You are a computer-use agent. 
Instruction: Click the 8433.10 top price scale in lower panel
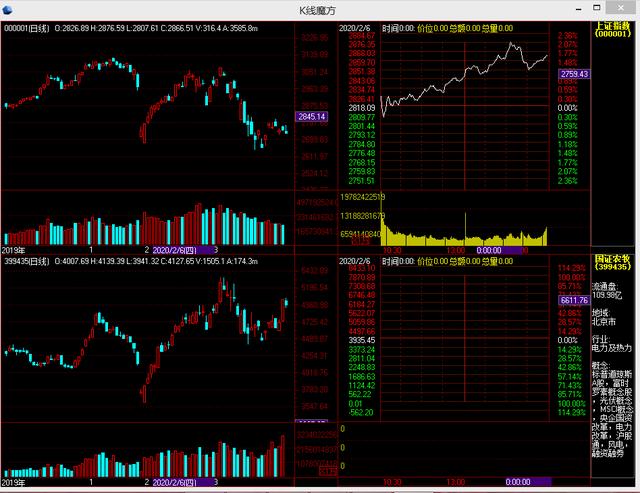pos(362,268)
